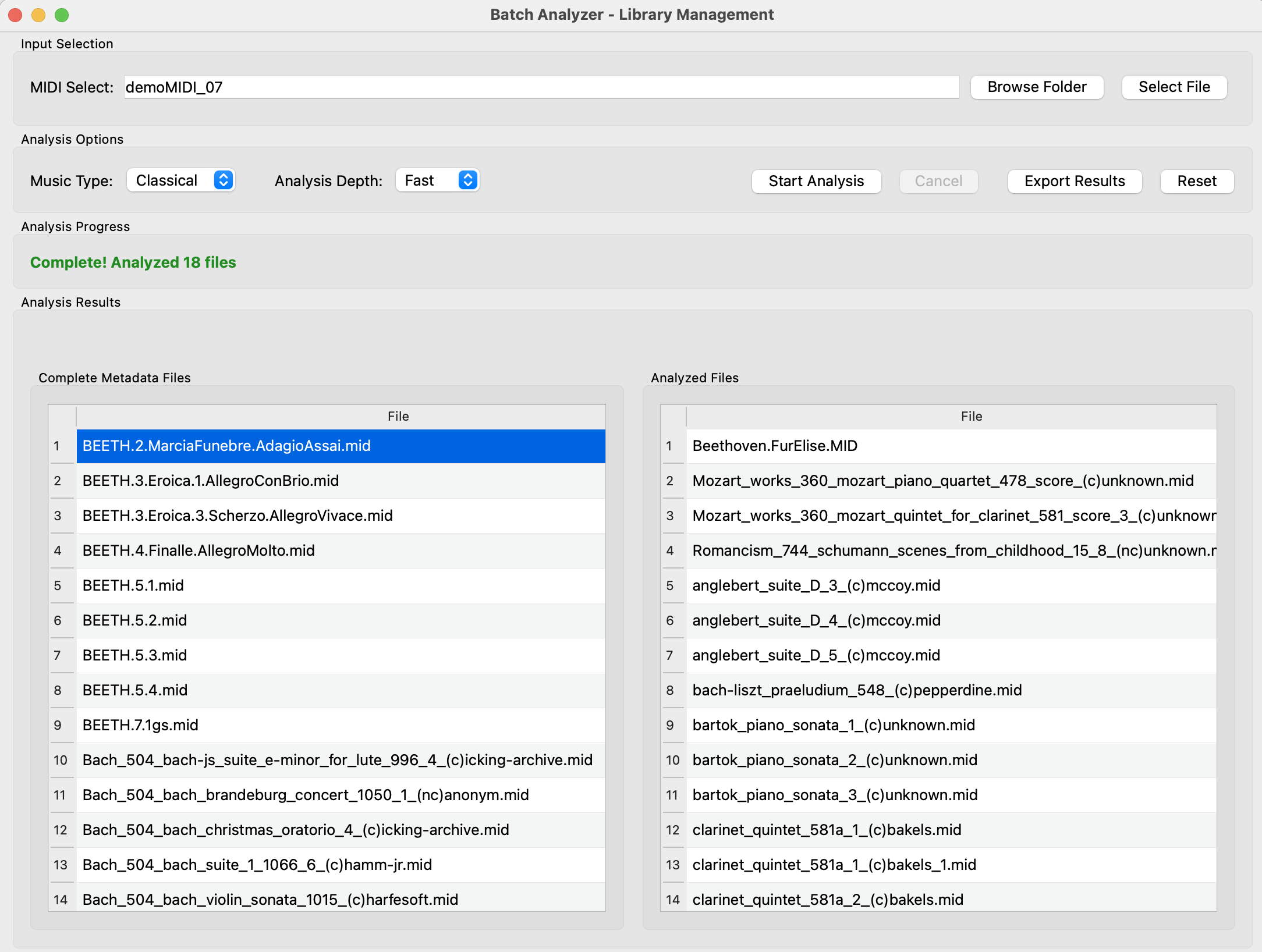Open the Music Type dropdown
1262x952 pixels.
(x=180, y=180)
